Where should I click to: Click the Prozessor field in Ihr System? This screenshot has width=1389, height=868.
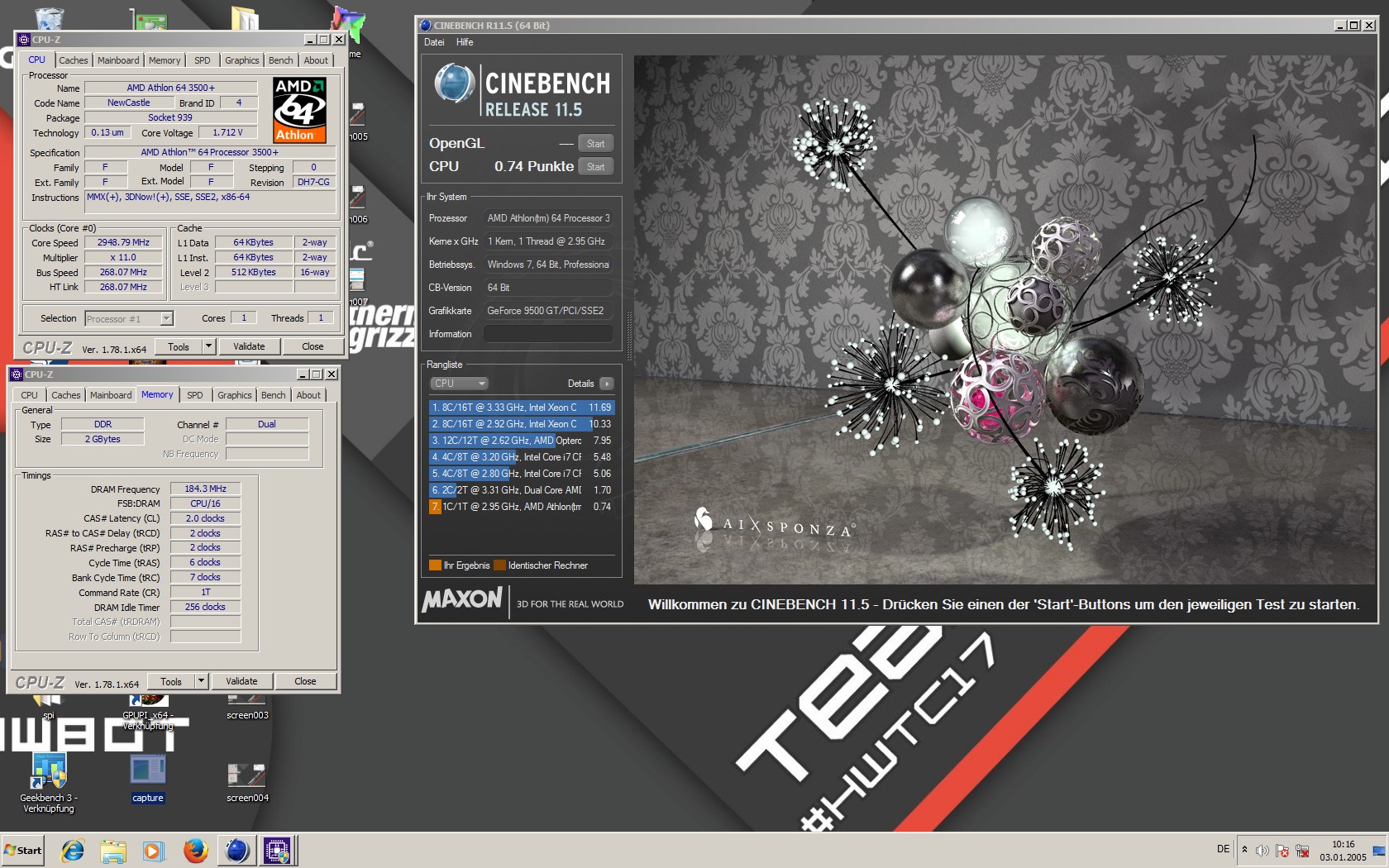click(x=548, y=218)
